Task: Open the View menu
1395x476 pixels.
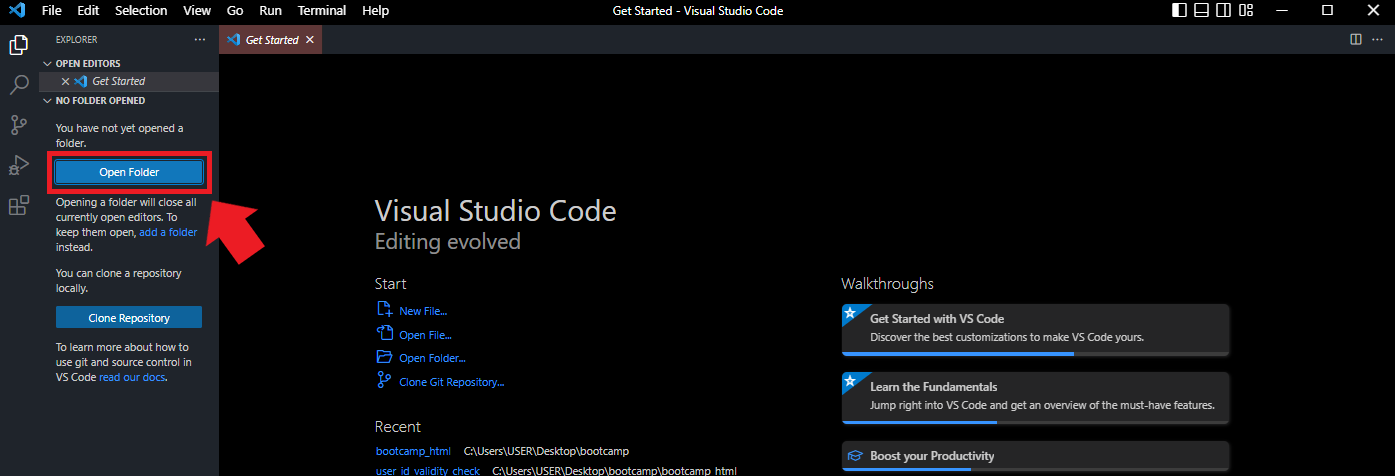Action: pos(197,11)
